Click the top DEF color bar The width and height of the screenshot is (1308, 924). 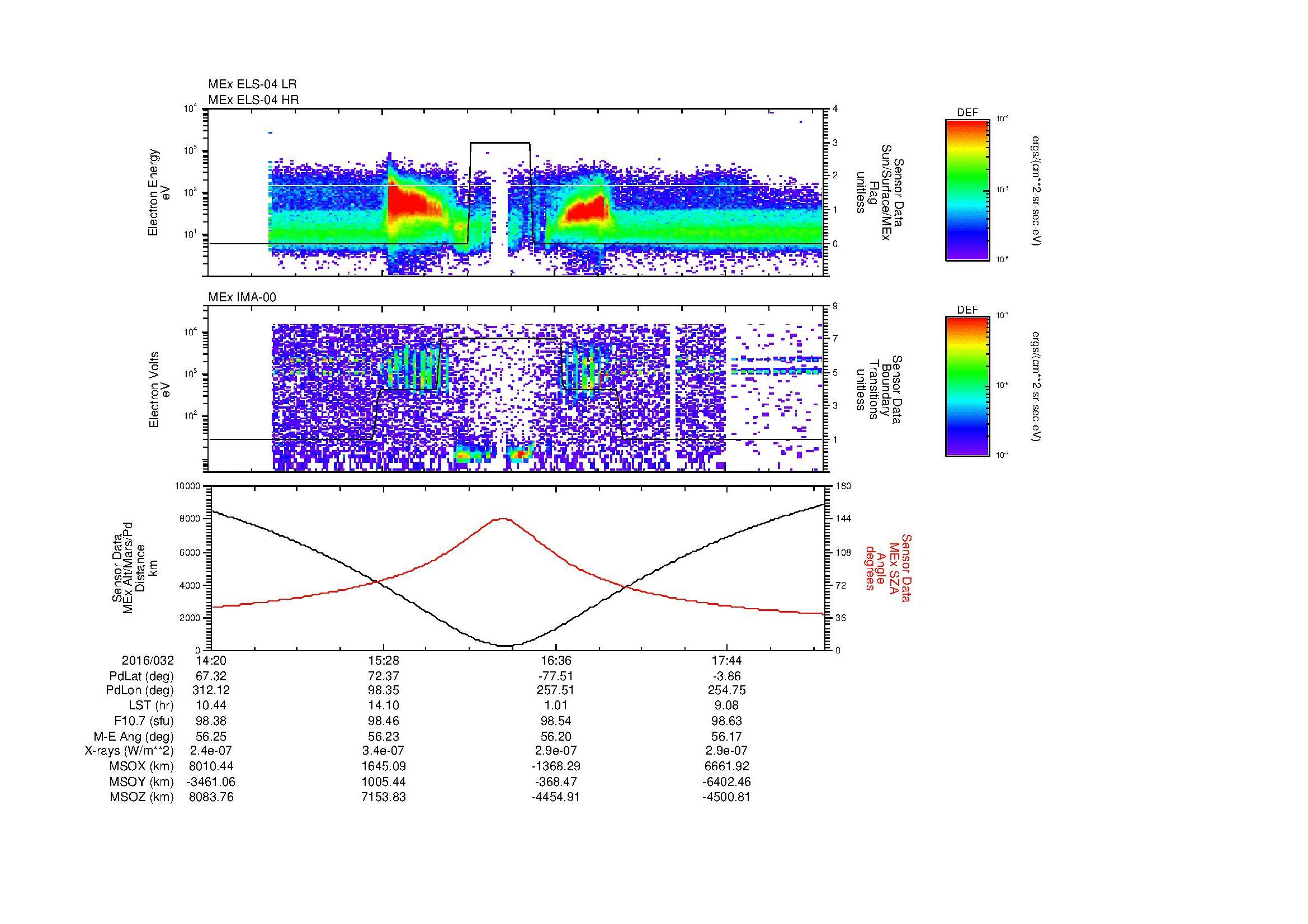coord(967,189)
